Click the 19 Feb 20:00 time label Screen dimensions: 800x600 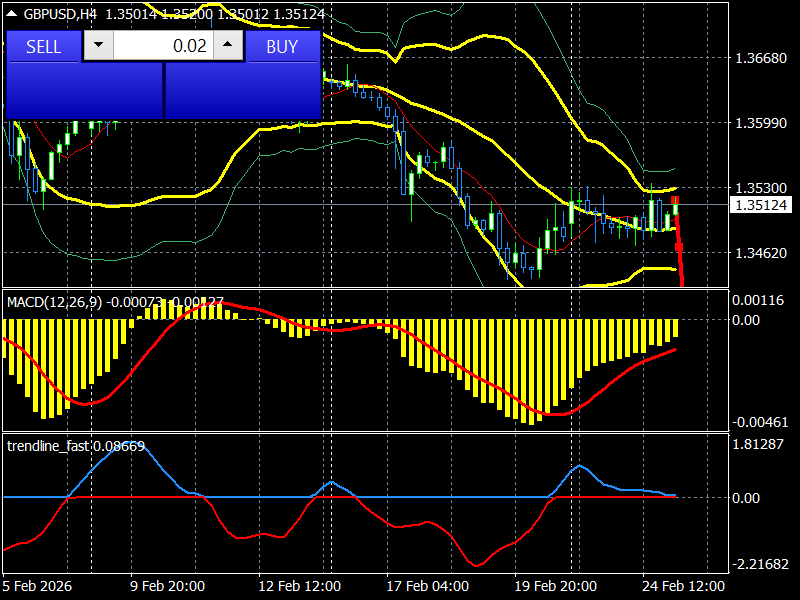click(x=556, y=586)
